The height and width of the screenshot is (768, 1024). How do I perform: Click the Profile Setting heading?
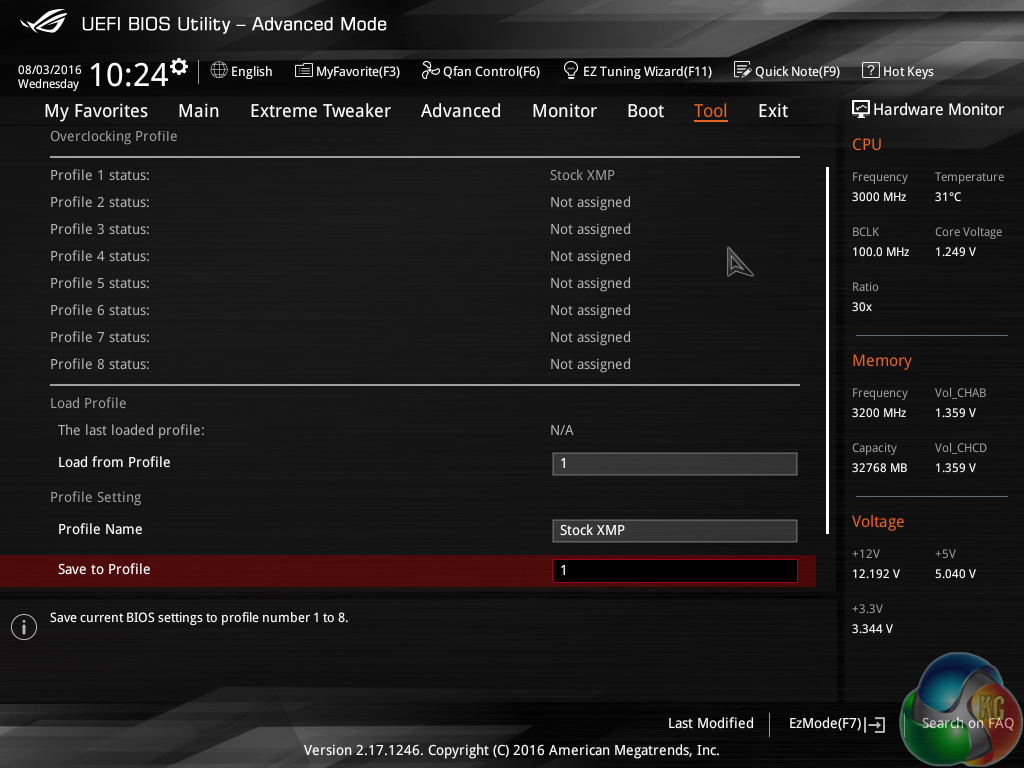pyautogui.click(x=95, y=498)
